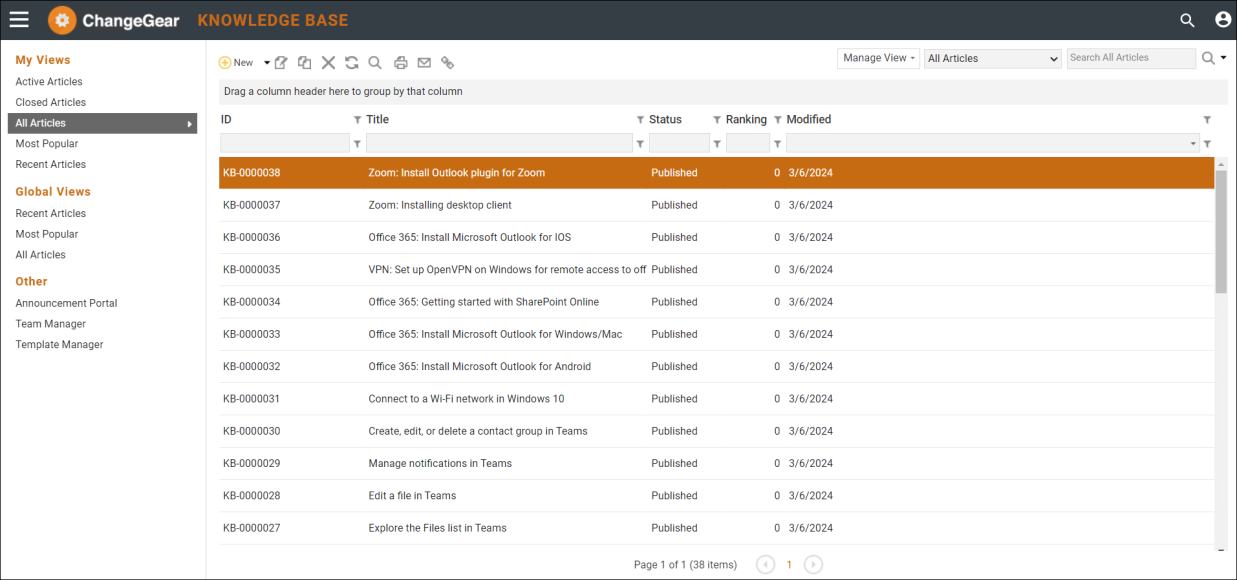Viewport: 1237px width, 580px height.
Task: Open Most Popular under Global Views
Action: [47, 234]
